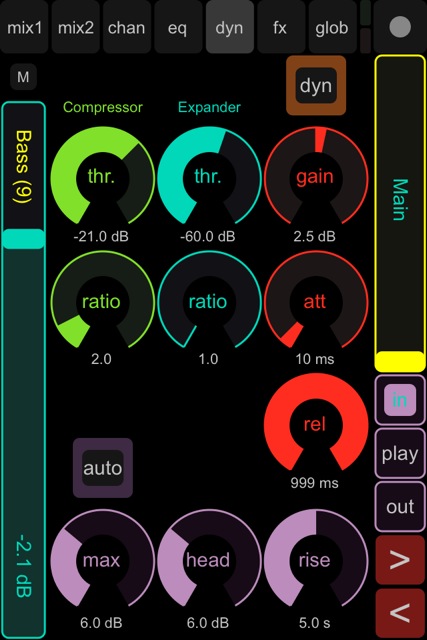Click the release knob labeled rel
This screenshot has height=640, width=427.
tap(315, 424)
